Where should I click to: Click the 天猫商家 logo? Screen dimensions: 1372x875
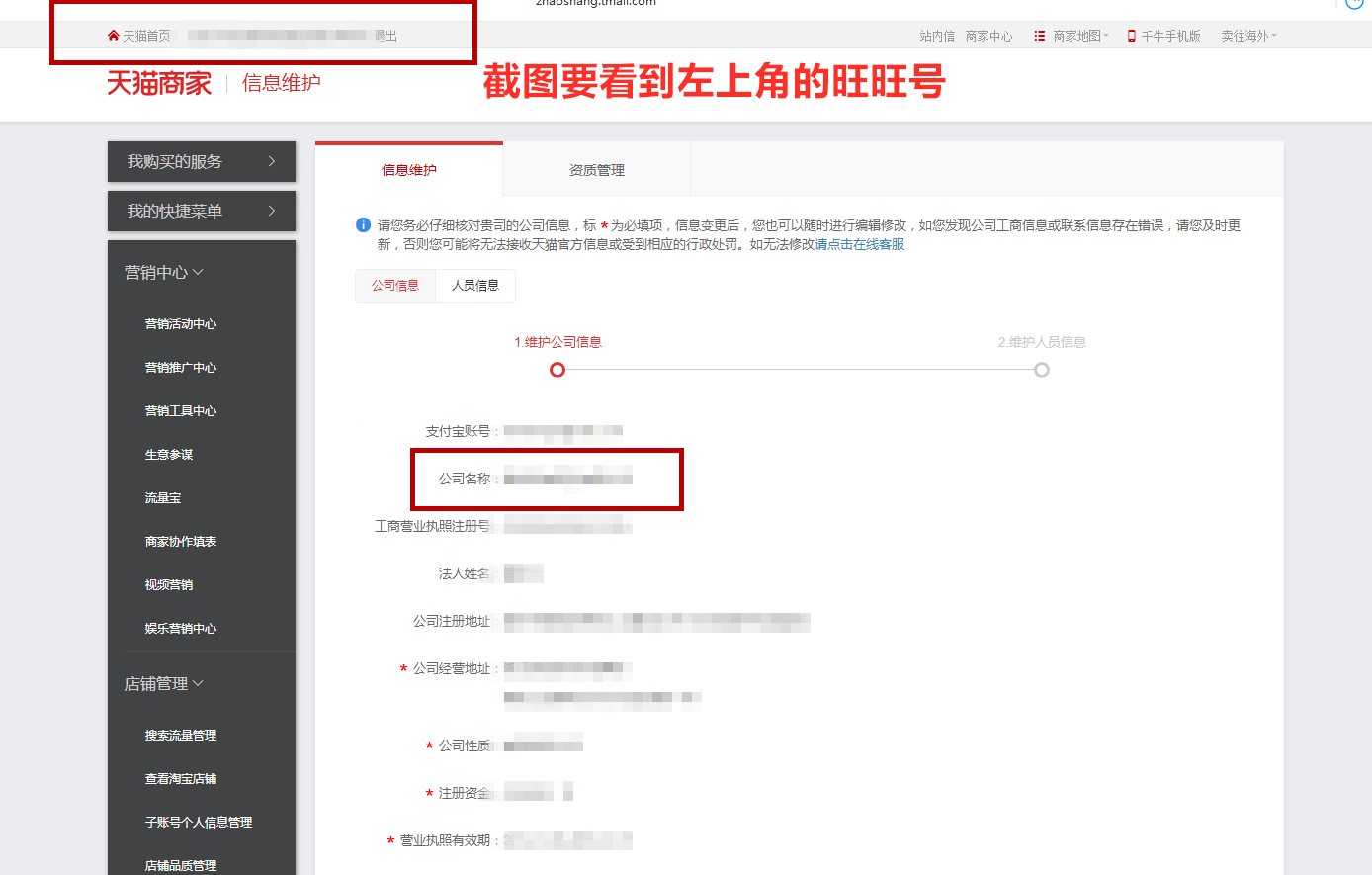click(159, 83)
